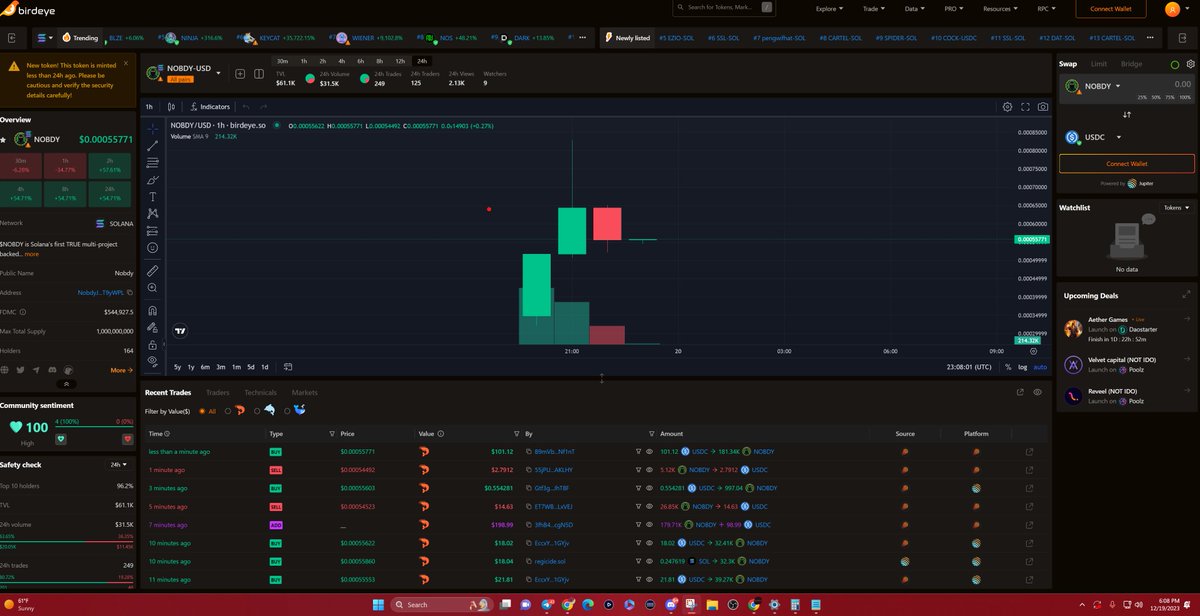Open the Resources menu dropdown
The height and width of the screenshot is (616, 1200).
1000,9
